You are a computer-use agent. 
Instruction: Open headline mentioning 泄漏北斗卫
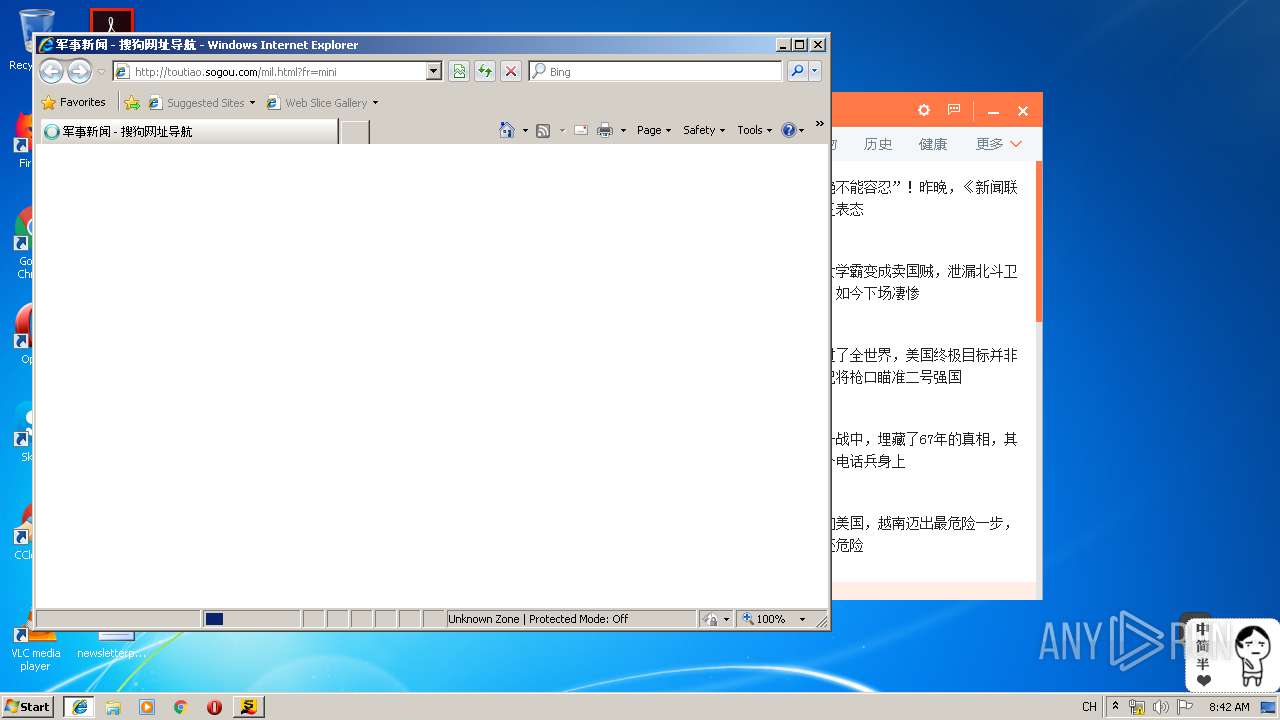click(925, 282)
